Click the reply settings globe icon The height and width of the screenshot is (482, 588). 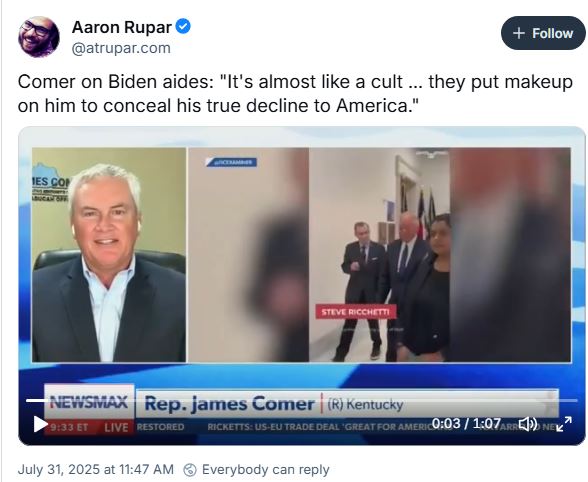[190, 470]
